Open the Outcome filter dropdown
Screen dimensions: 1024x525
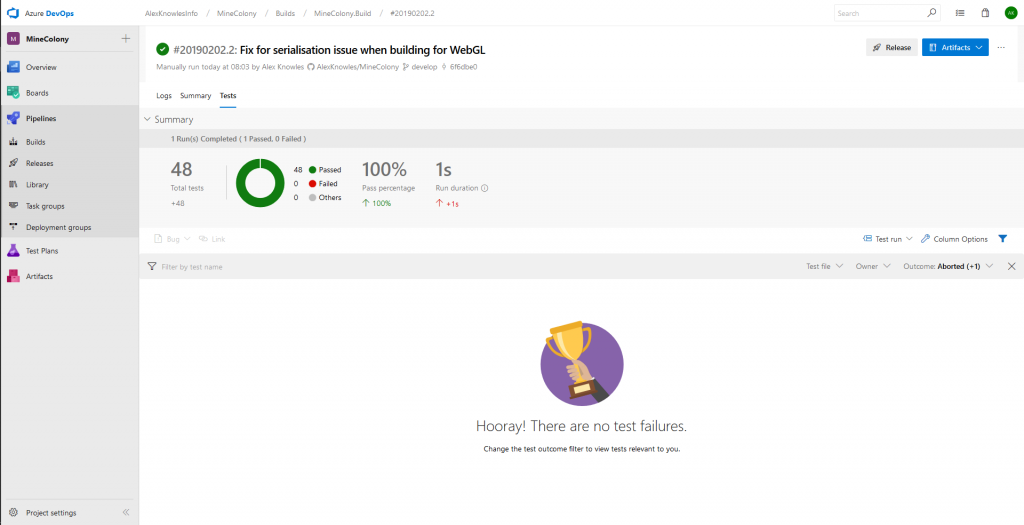(947, 267)
